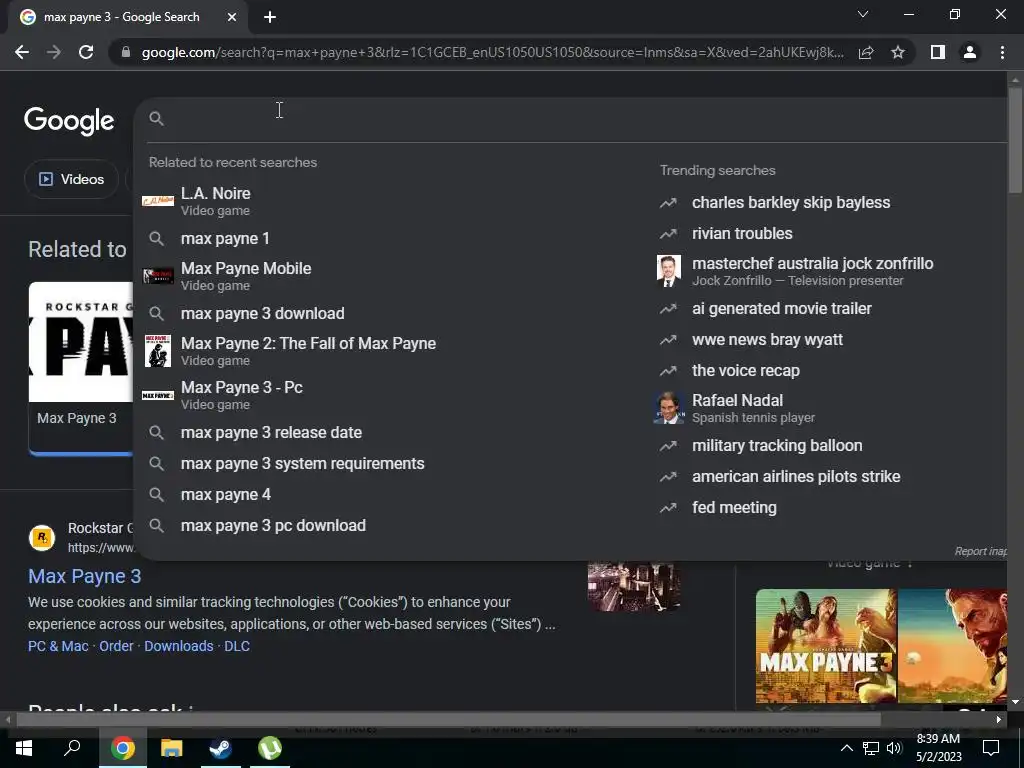Click the share page icon in address bar
The image size is (1024, 768).
(x=866, y=52)
